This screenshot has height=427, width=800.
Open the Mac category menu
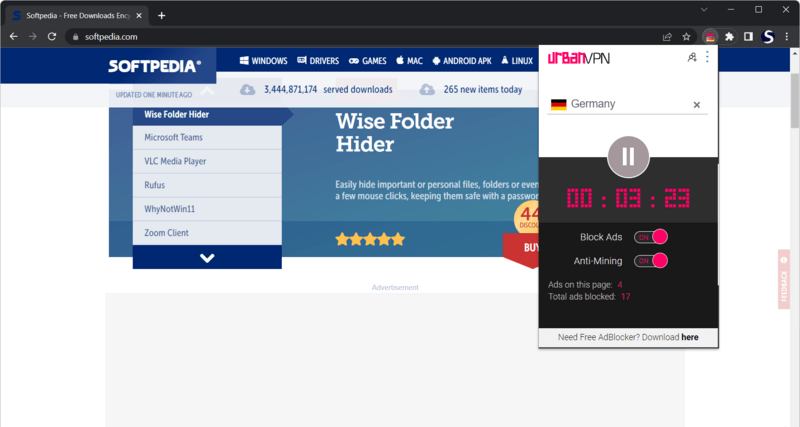pyautogui.click(x=409, y=61)
